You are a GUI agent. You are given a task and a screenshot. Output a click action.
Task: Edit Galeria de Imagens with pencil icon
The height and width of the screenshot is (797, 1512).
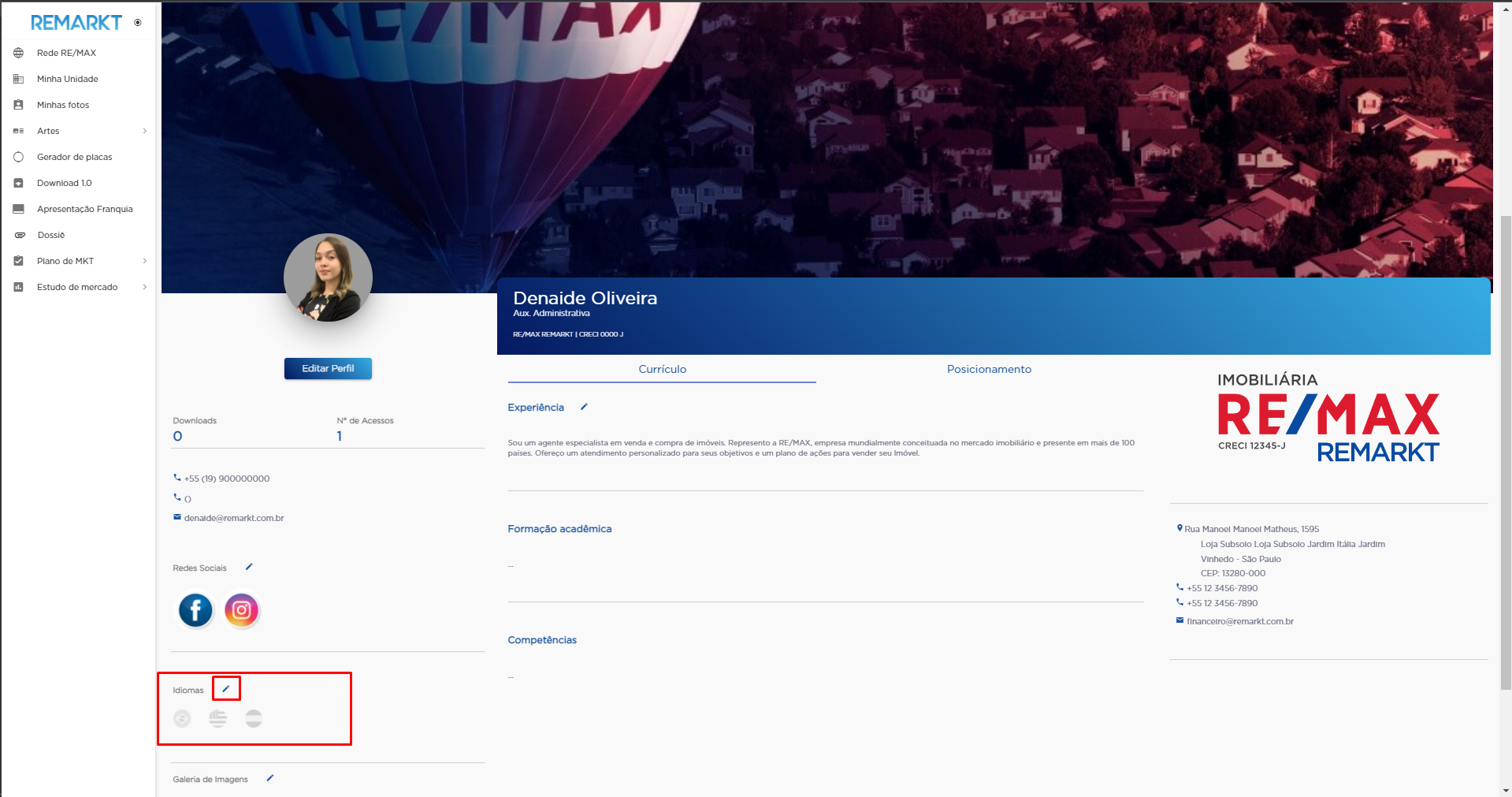pyautogui.click(x=270, y=778)
